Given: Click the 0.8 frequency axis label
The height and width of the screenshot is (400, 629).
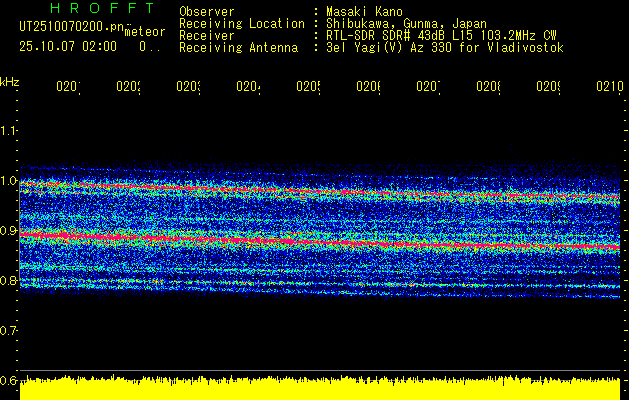Looking at the screenshot, I should click(8, 280).
